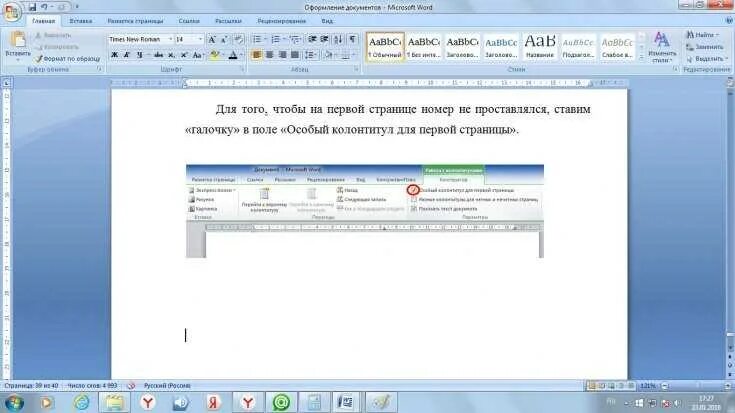The height and width of the screenshot is (413, 735).
Task: Toggle Bold (Ж) formatting
Action: click(x=114, y=55)
